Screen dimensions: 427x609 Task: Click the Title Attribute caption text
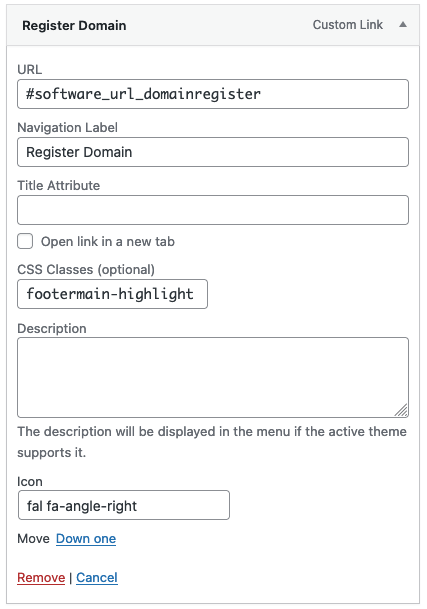59,185
